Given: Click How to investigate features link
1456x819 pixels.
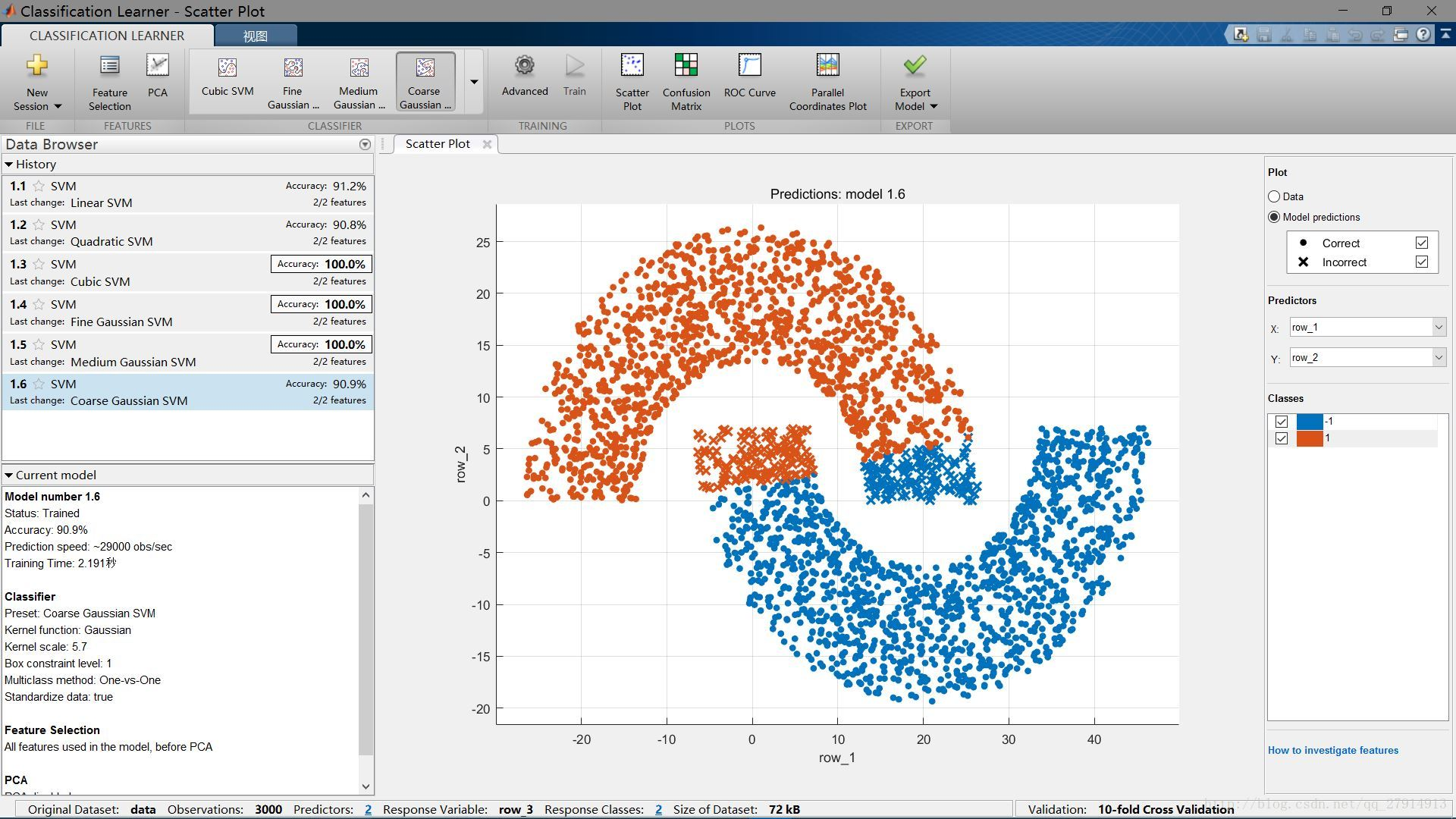Looking at the screenshot, I should (1333, 750).
